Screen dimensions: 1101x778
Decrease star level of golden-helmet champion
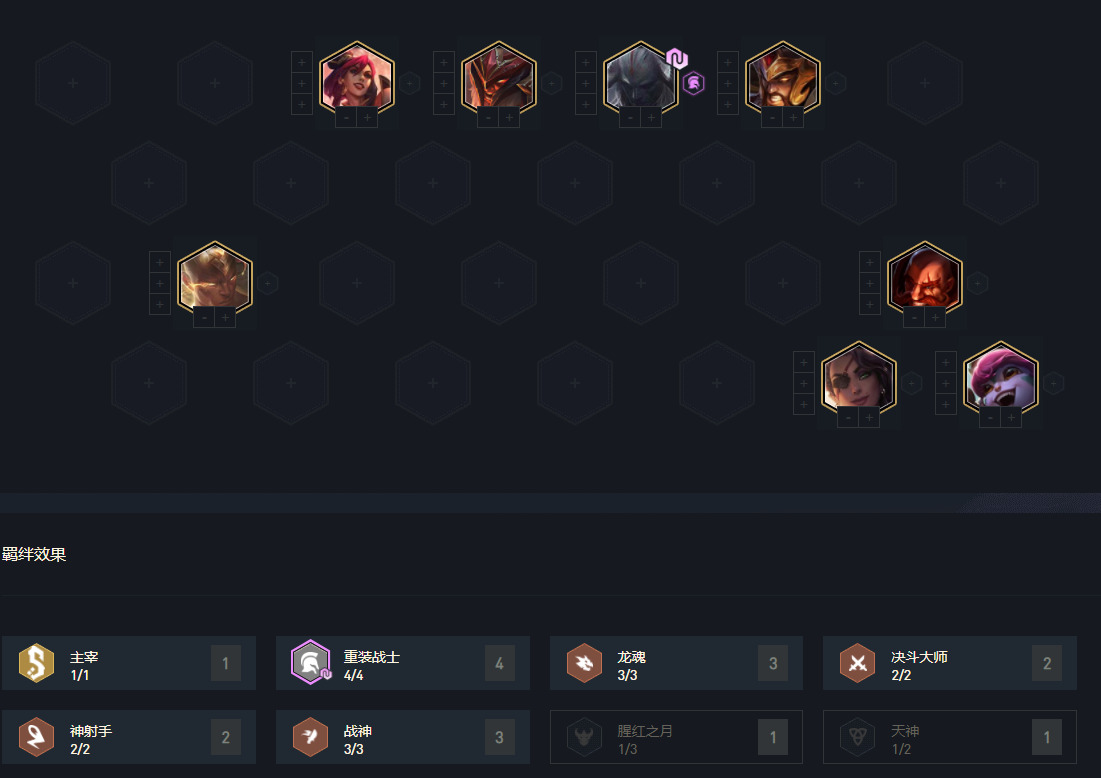point(772,118)
